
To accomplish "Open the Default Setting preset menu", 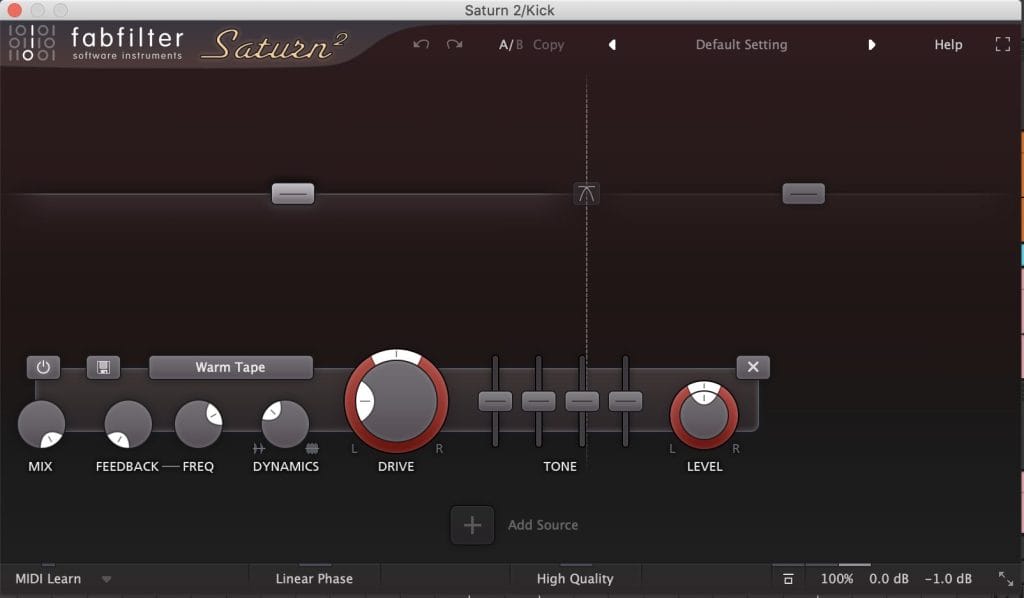I will tap(741, 45).
